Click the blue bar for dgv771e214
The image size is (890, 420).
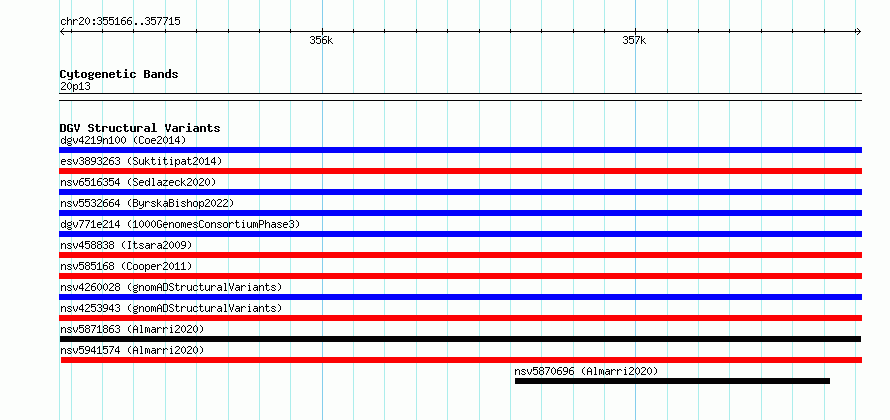point(460,234)
